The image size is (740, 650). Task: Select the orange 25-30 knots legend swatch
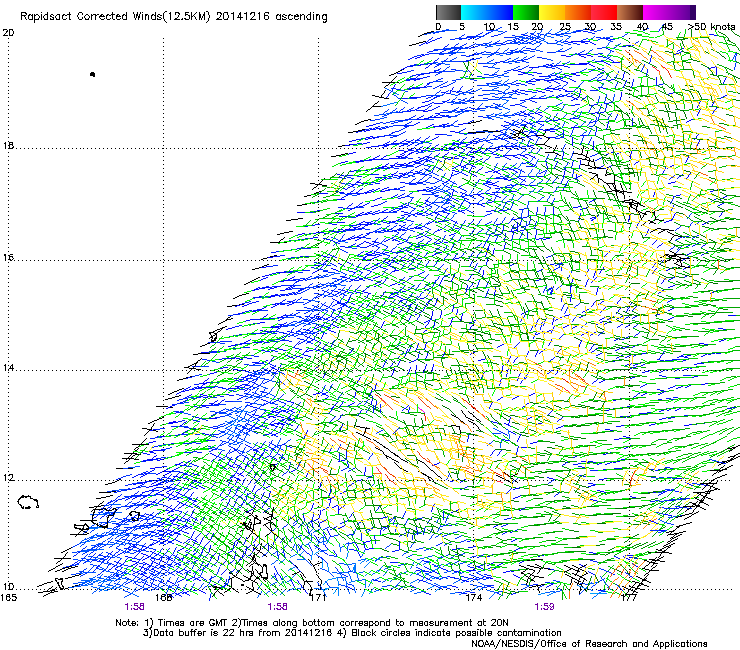click(x=578, y=12)
